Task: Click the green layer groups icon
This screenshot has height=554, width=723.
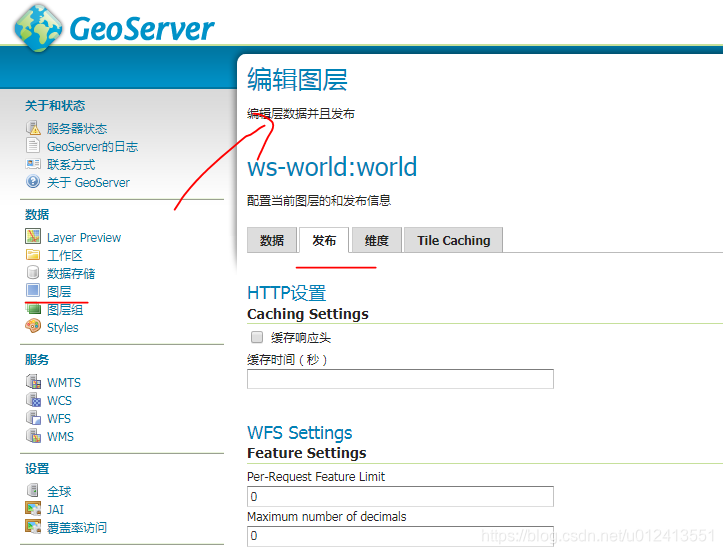Action: coord(33,308)
